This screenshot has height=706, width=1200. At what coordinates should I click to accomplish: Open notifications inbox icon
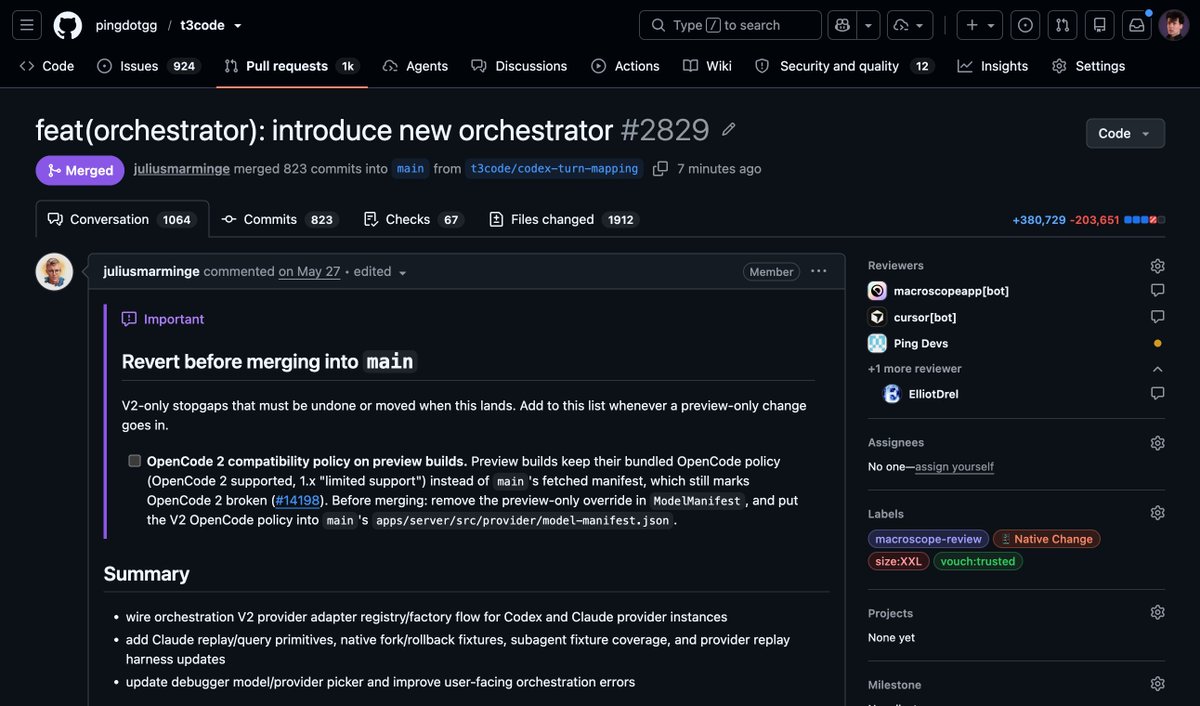[x=1137, y=25]
